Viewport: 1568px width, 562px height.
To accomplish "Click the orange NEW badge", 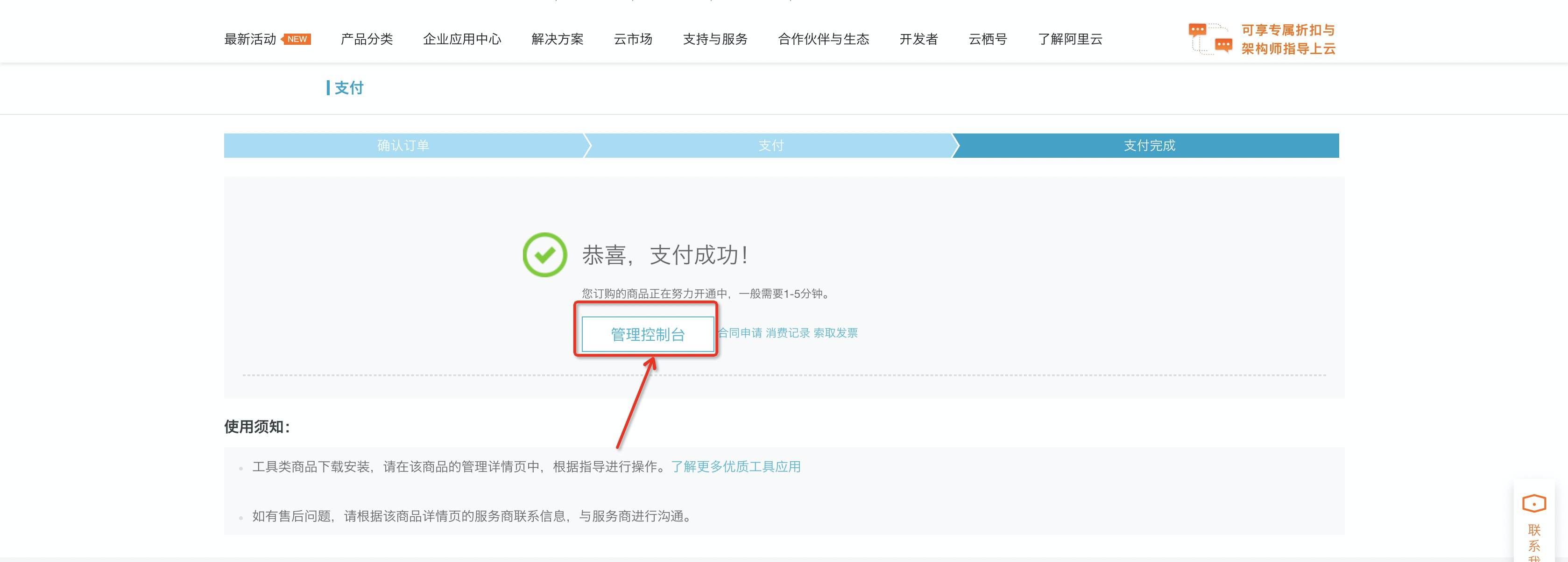I will (297, 40).
